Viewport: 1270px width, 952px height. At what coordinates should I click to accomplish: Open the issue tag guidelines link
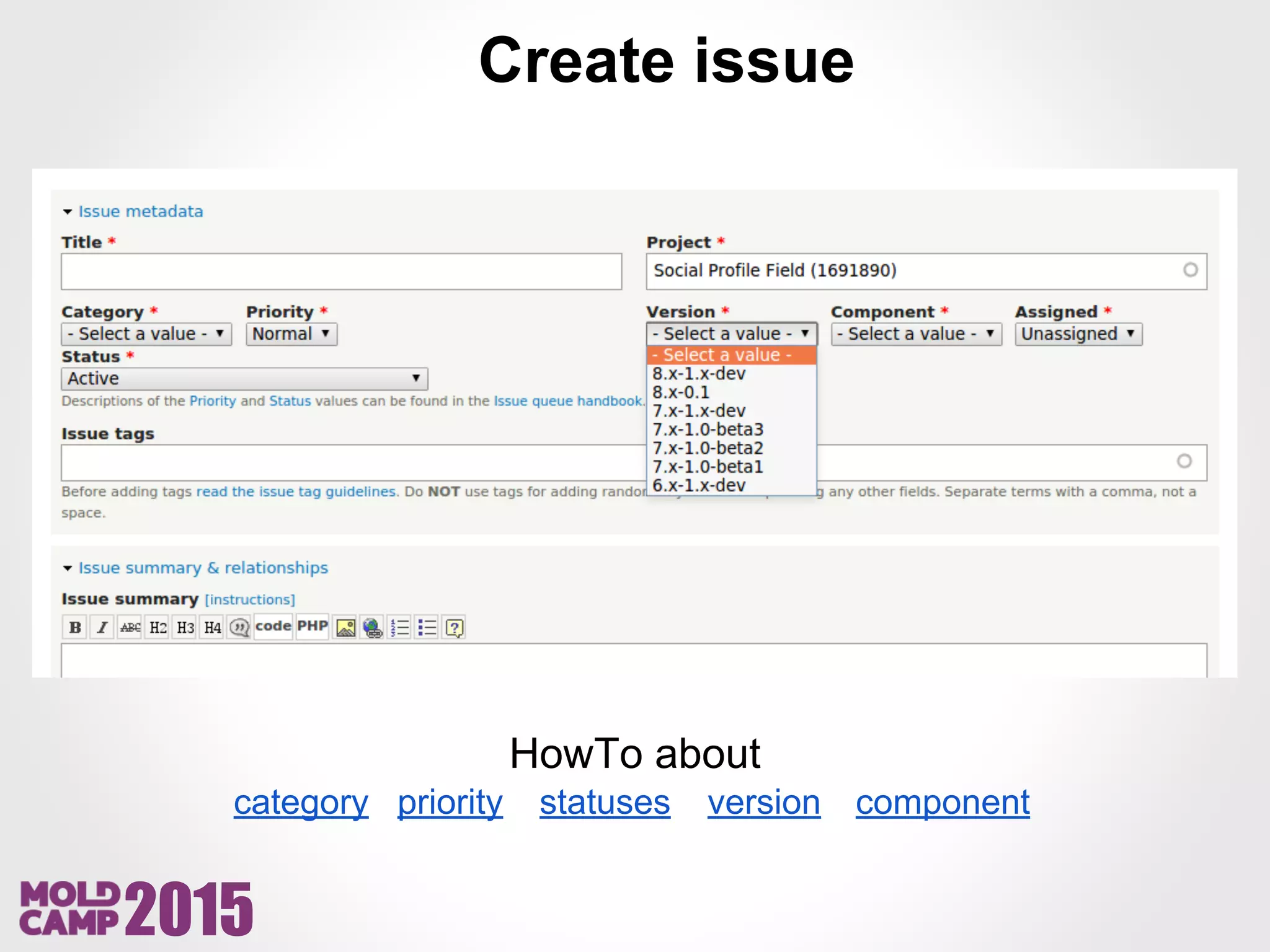click(x=296, y=491)
